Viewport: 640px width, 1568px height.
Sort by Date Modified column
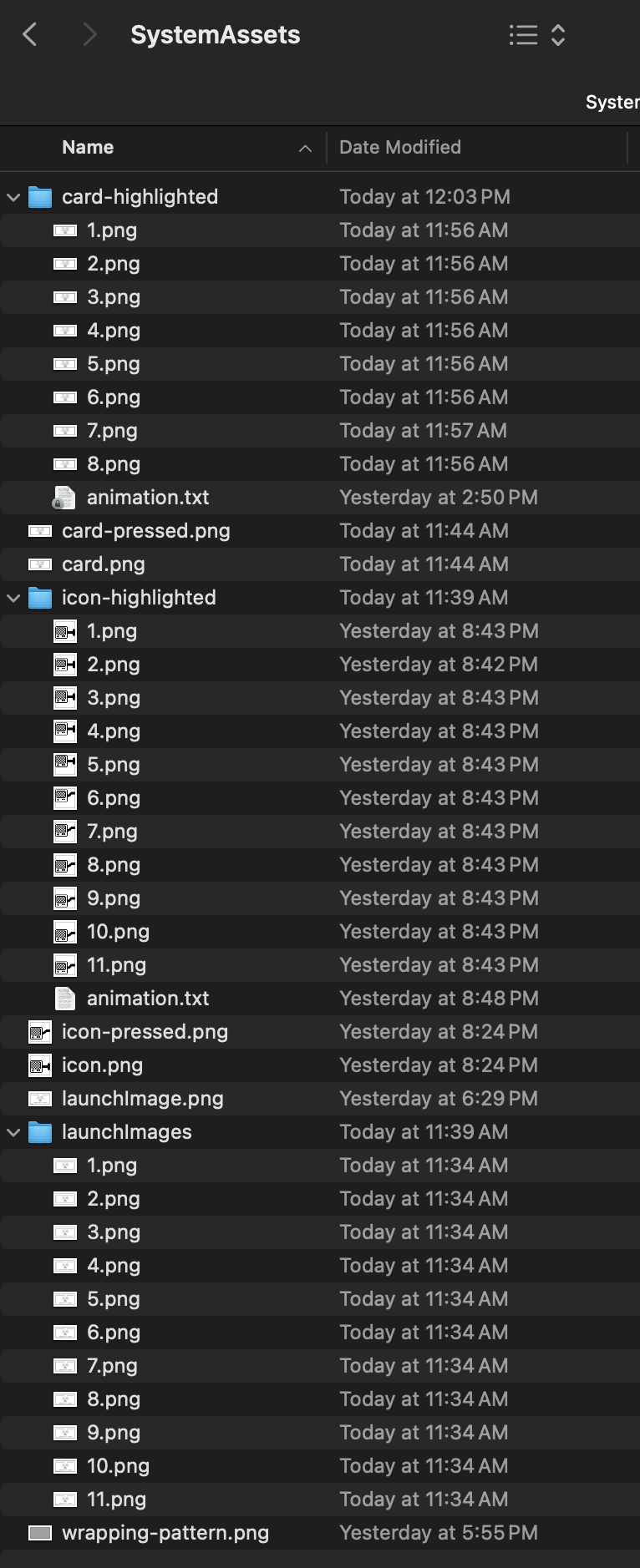(x=399, y=147)
